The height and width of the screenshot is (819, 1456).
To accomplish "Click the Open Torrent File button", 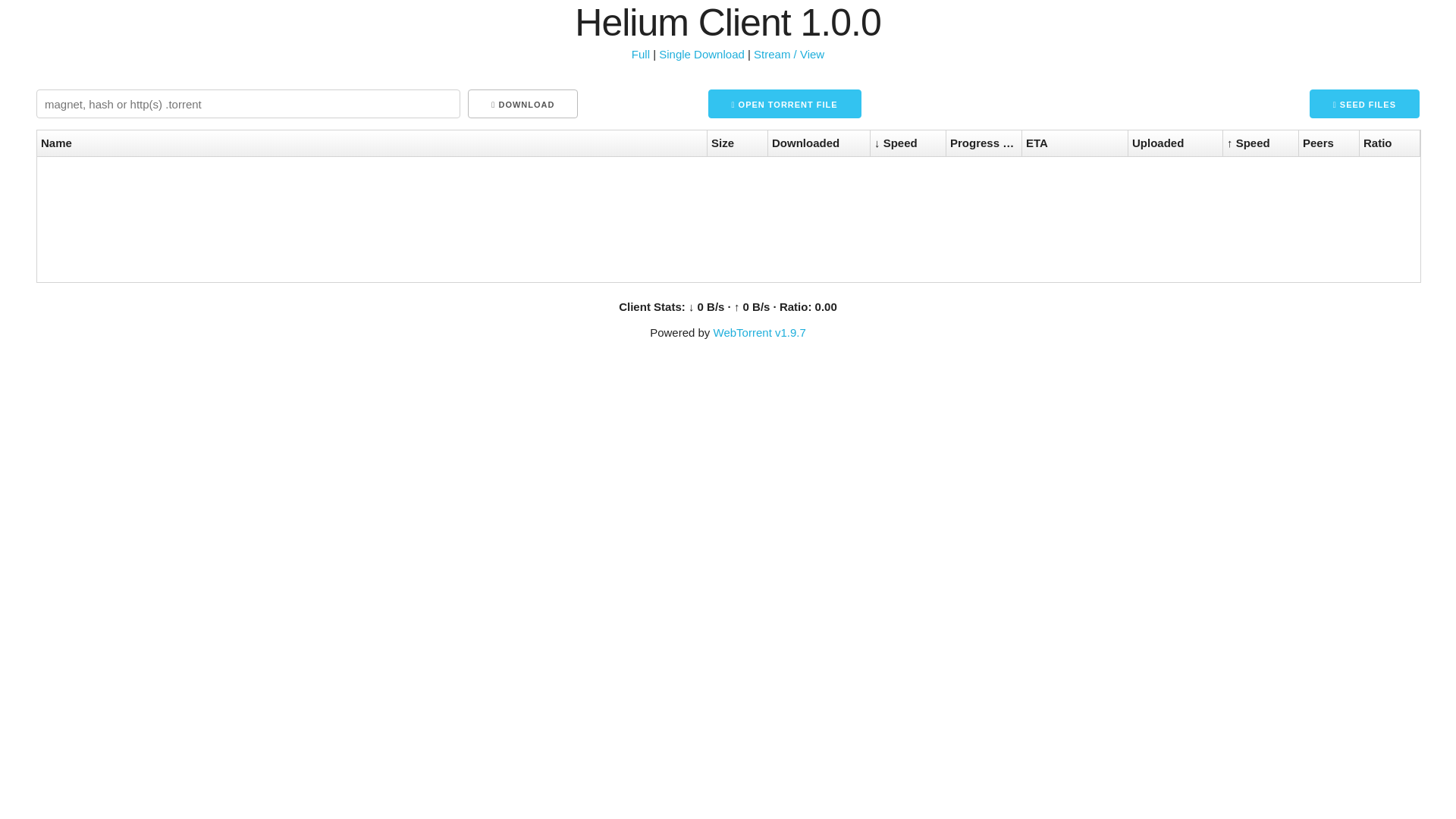I will [785, 104].
